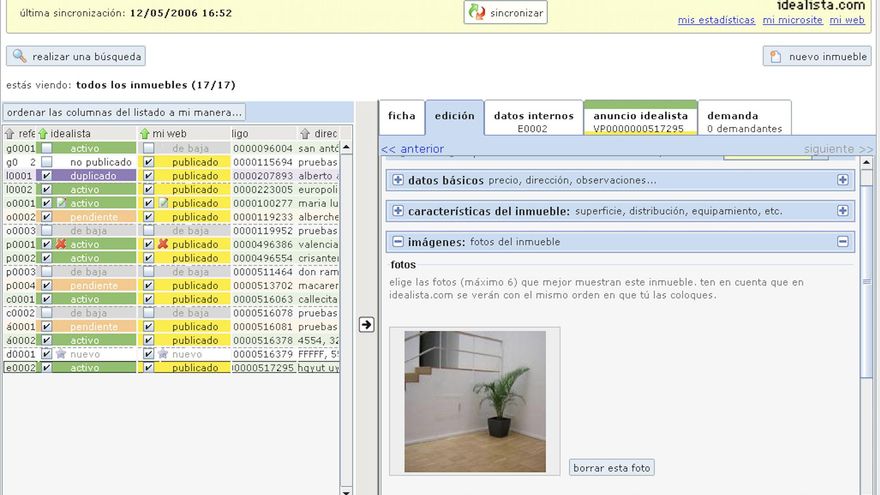Sort by mi web column using green arrow
Screen dimensions: 880x495
144,133
